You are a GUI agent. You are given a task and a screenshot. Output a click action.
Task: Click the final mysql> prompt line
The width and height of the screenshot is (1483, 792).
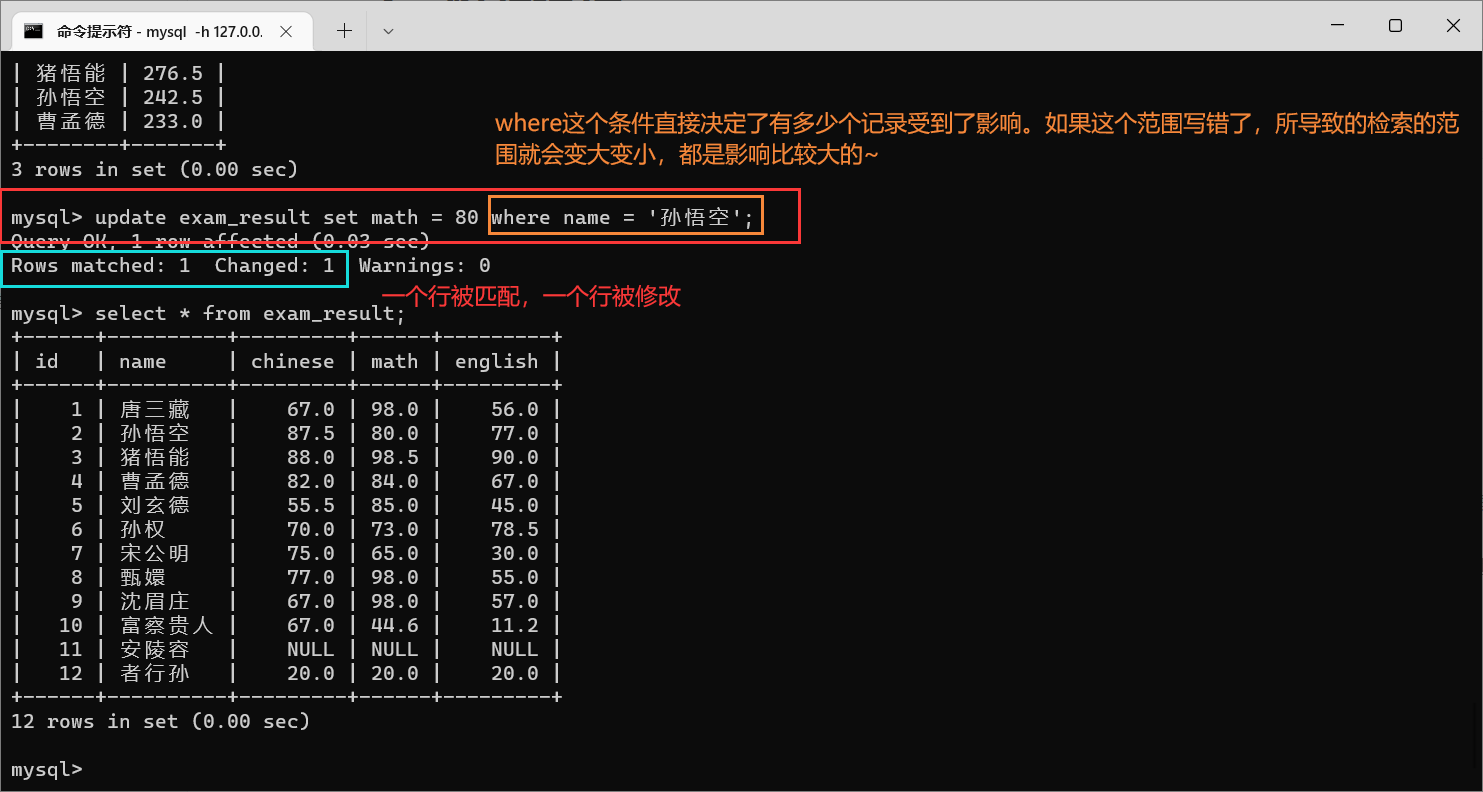click(x=46, y=769)
